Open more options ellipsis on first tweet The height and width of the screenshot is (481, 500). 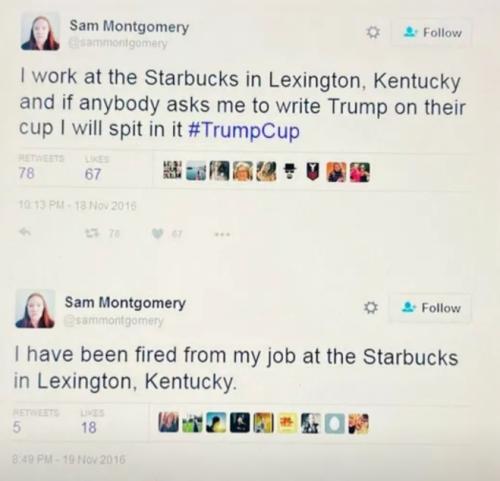222,235
